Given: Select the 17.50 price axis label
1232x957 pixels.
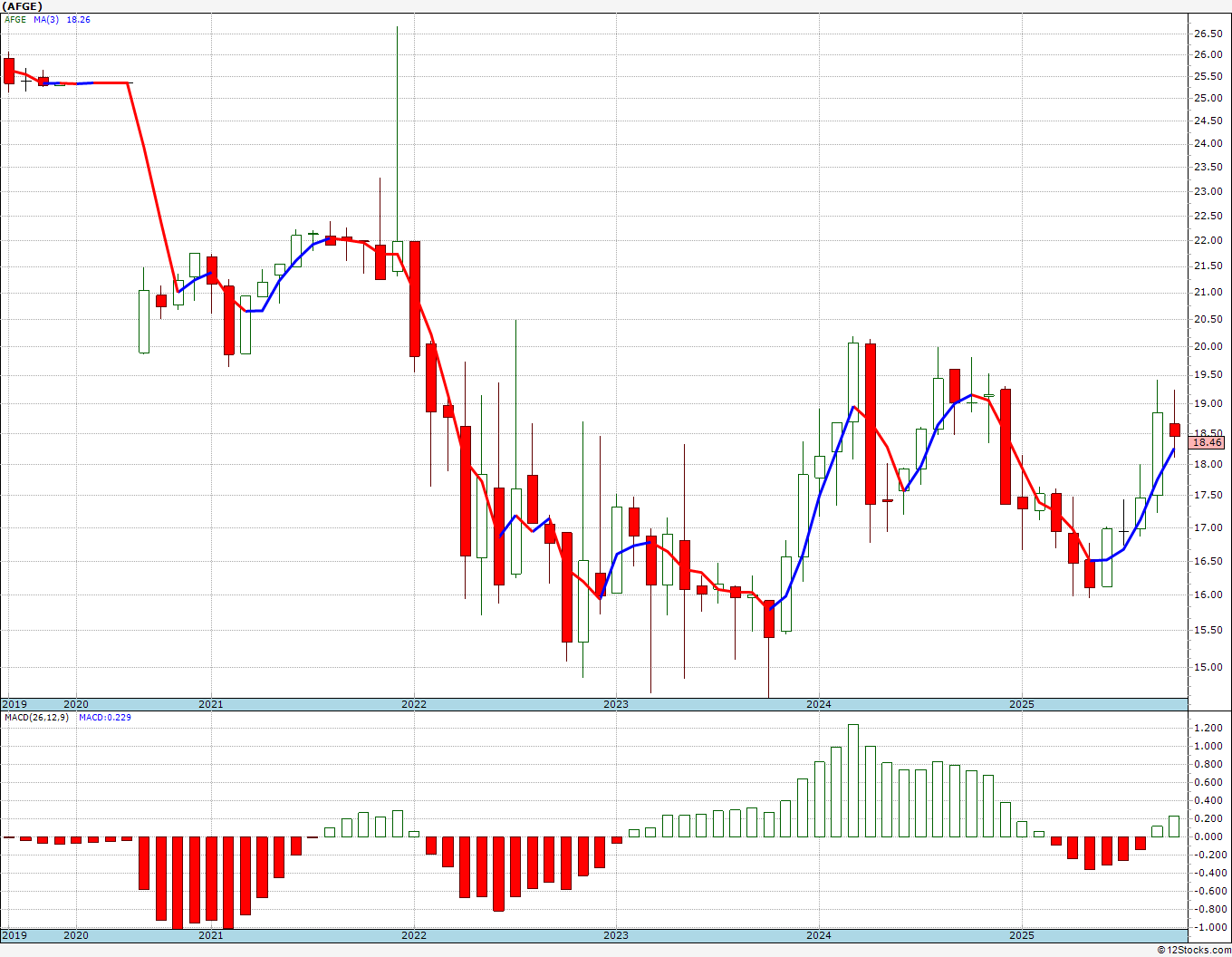Looking at the screenshot, I should click(1208, 495).
